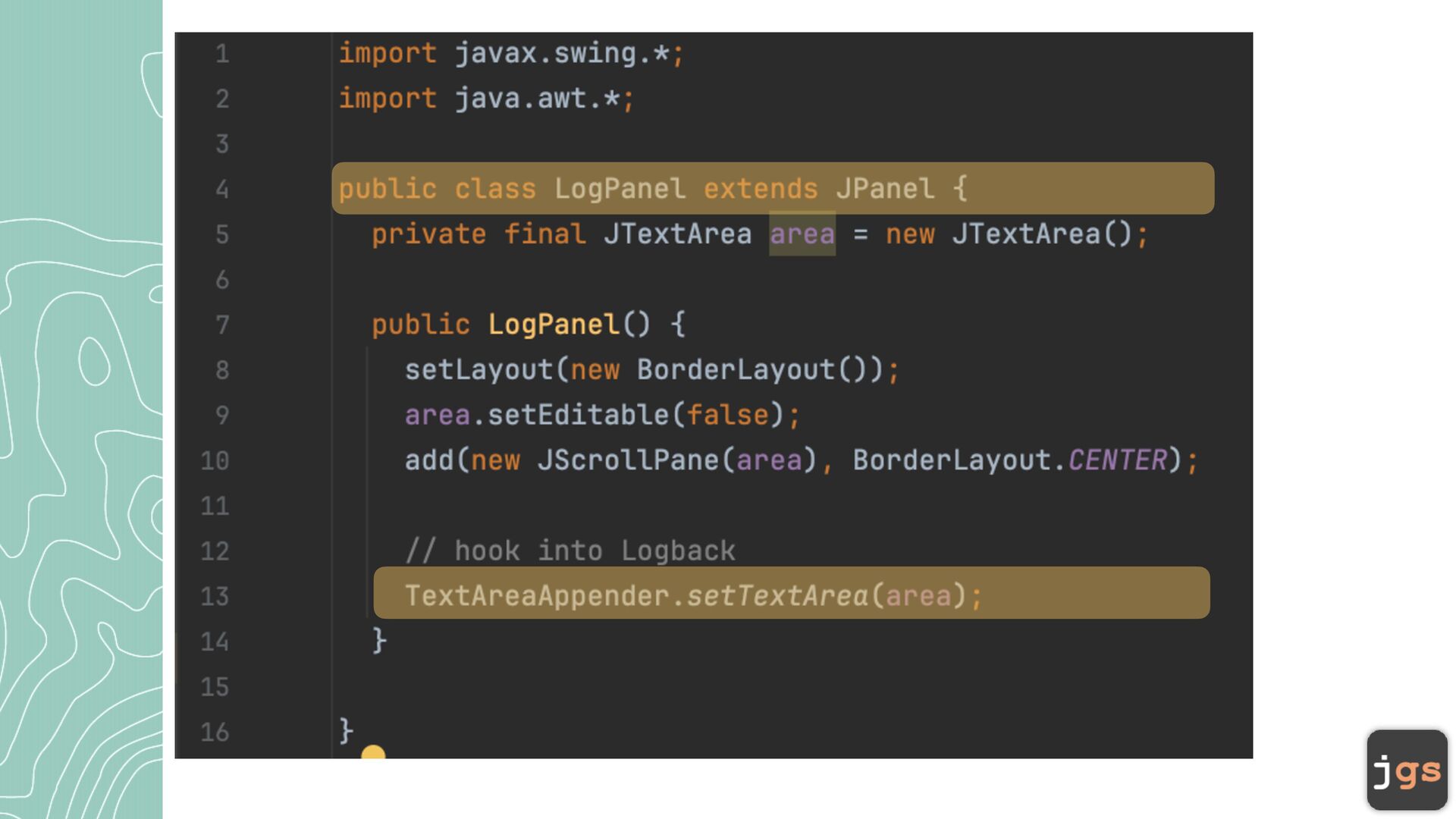Click the 'setTextArea' method call
Screen dimensions: 1456x819
777,596
